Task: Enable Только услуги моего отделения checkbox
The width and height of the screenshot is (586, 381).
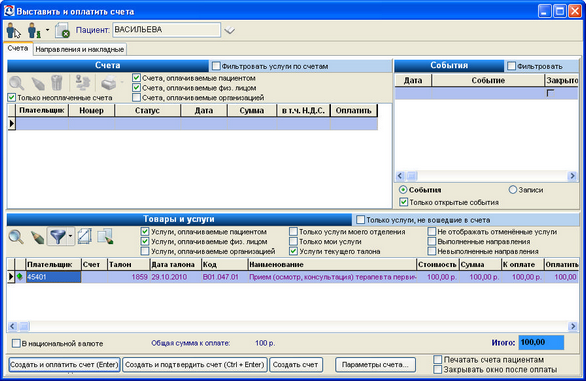Action: 293,232
